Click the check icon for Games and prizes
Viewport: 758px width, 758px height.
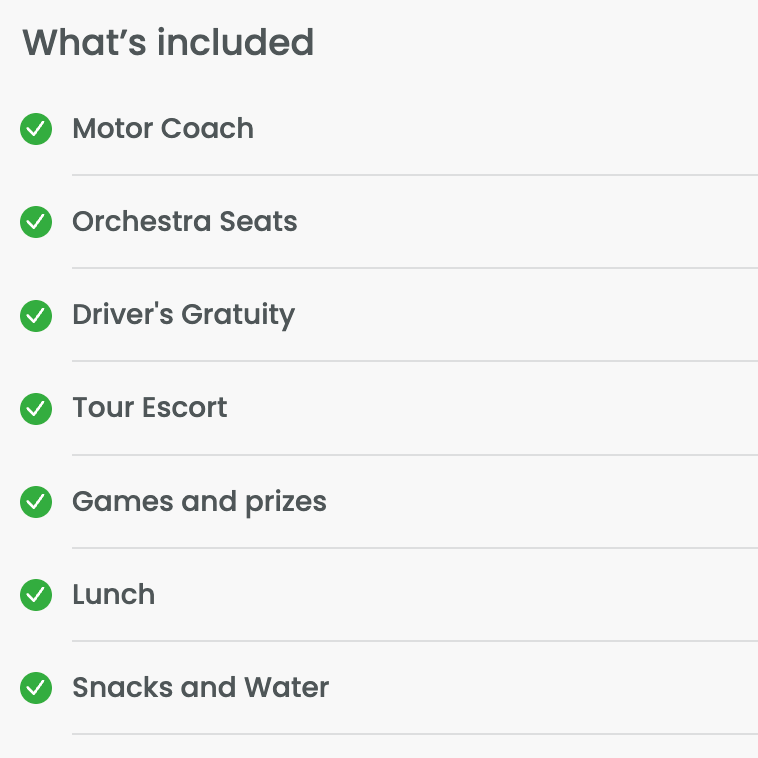point(36,502)
